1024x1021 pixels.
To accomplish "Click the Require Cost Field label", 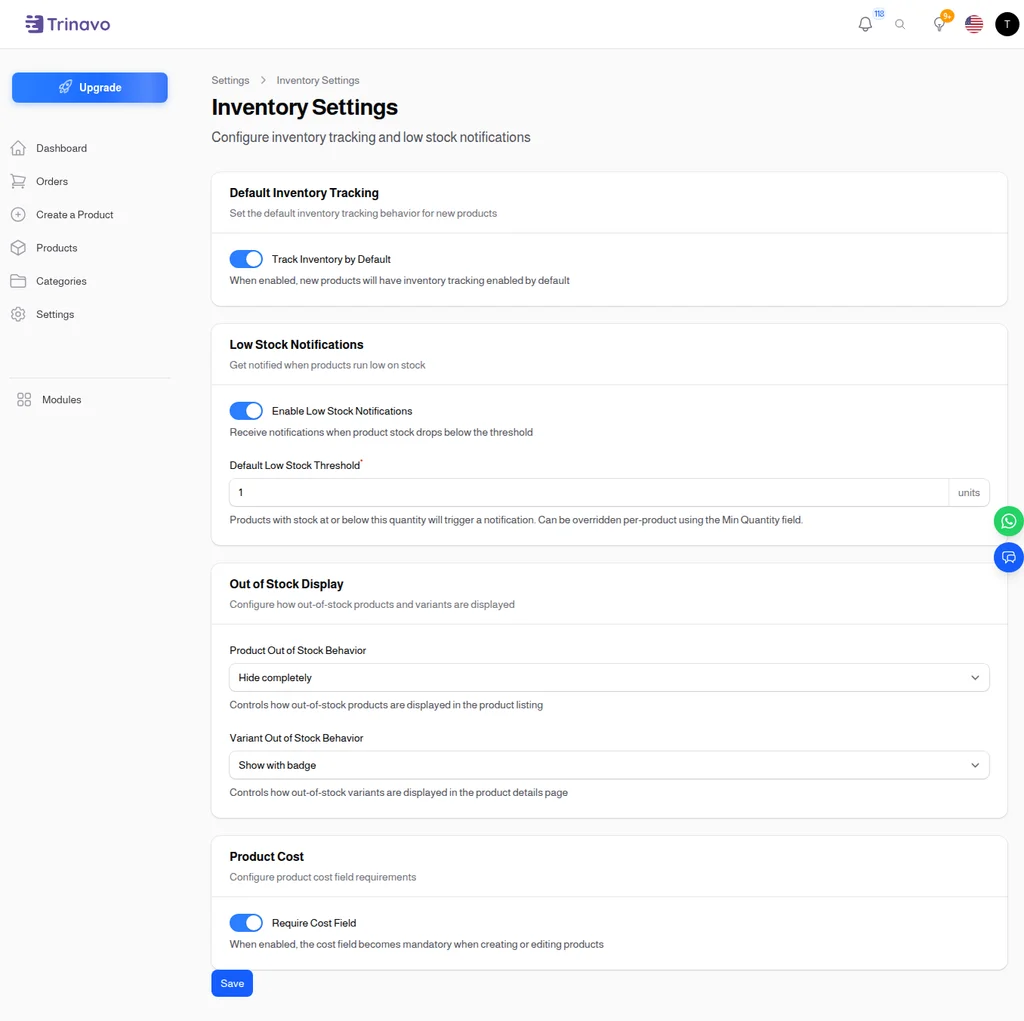I will pos(314,923).
